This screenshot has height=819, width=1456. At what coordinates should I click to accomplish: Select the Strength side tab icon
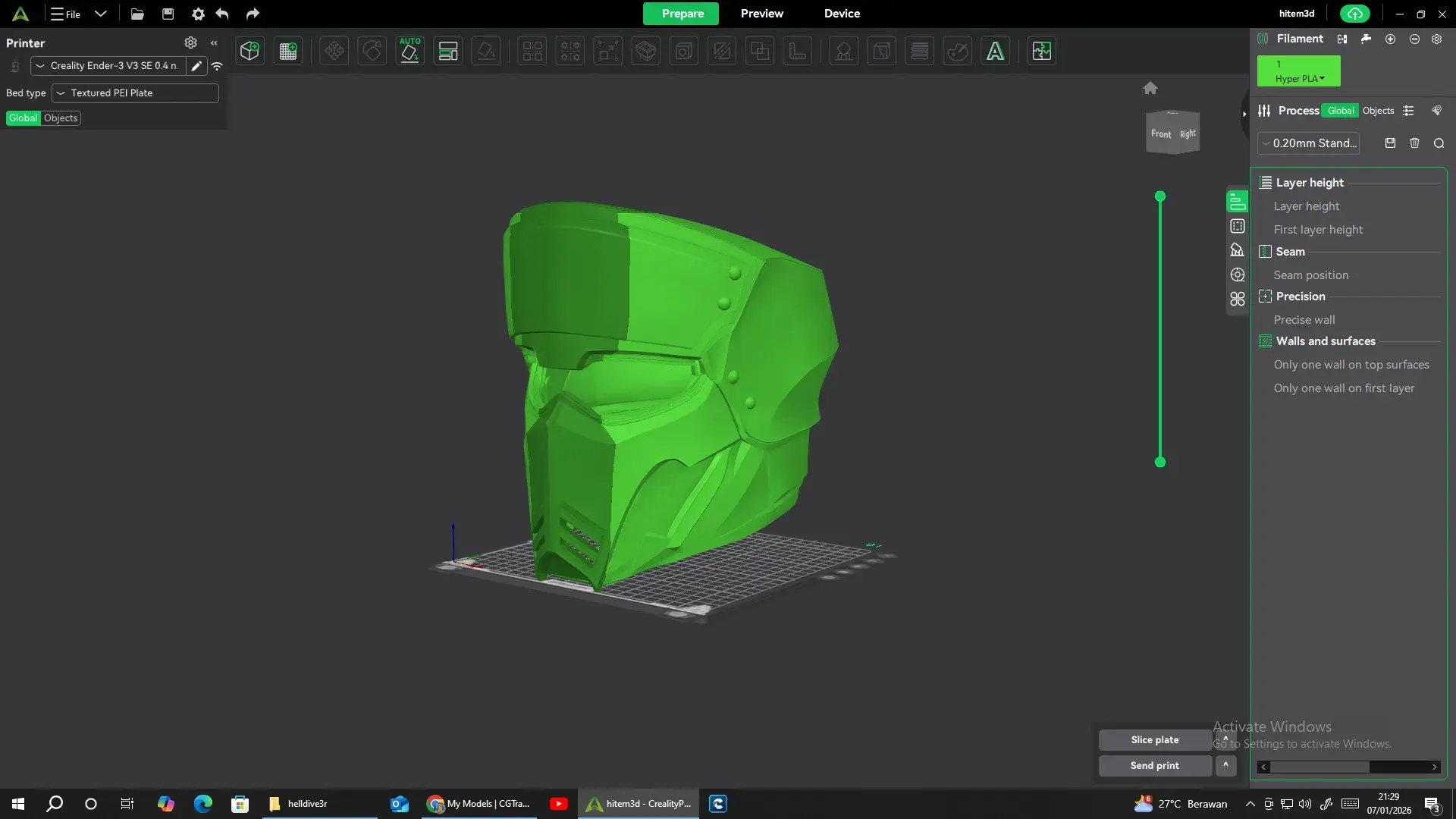[1238, 226]
